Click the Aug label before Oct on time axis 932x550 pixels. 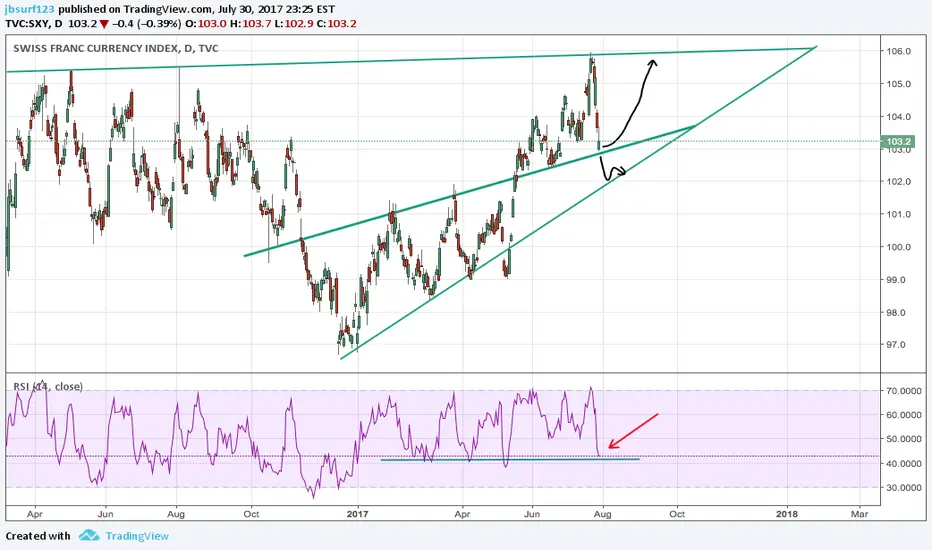pos(176,514)
